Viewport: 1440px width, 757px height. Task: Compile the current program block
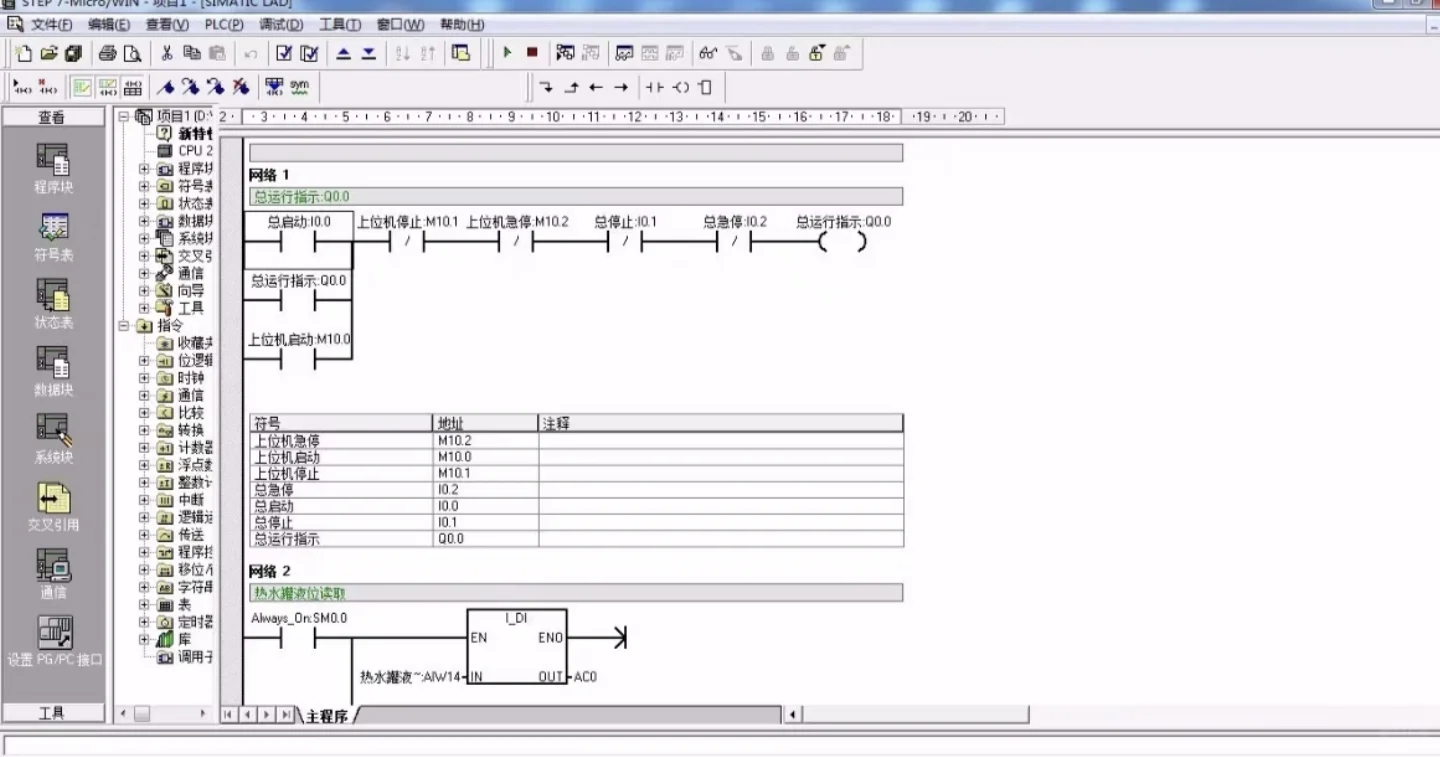coord(284,54)
